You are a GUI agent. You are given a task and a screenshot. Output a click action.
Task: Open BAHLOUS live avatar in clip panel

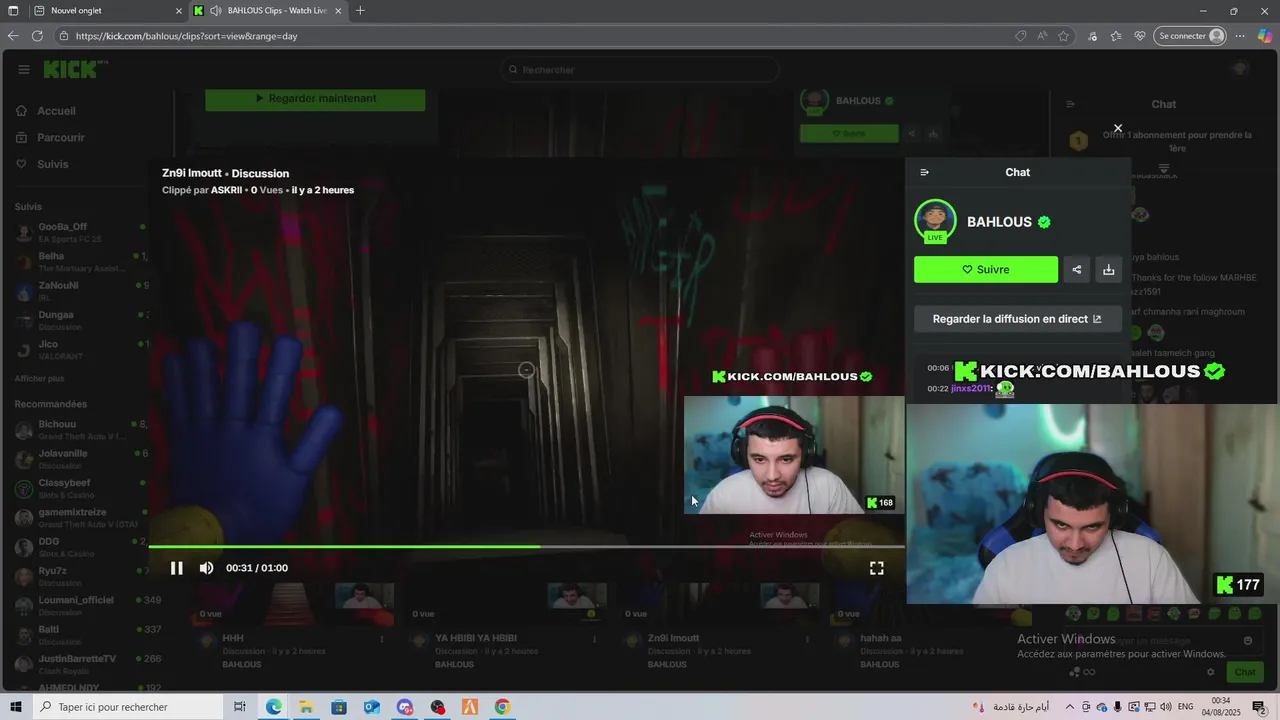coord(935,221)
